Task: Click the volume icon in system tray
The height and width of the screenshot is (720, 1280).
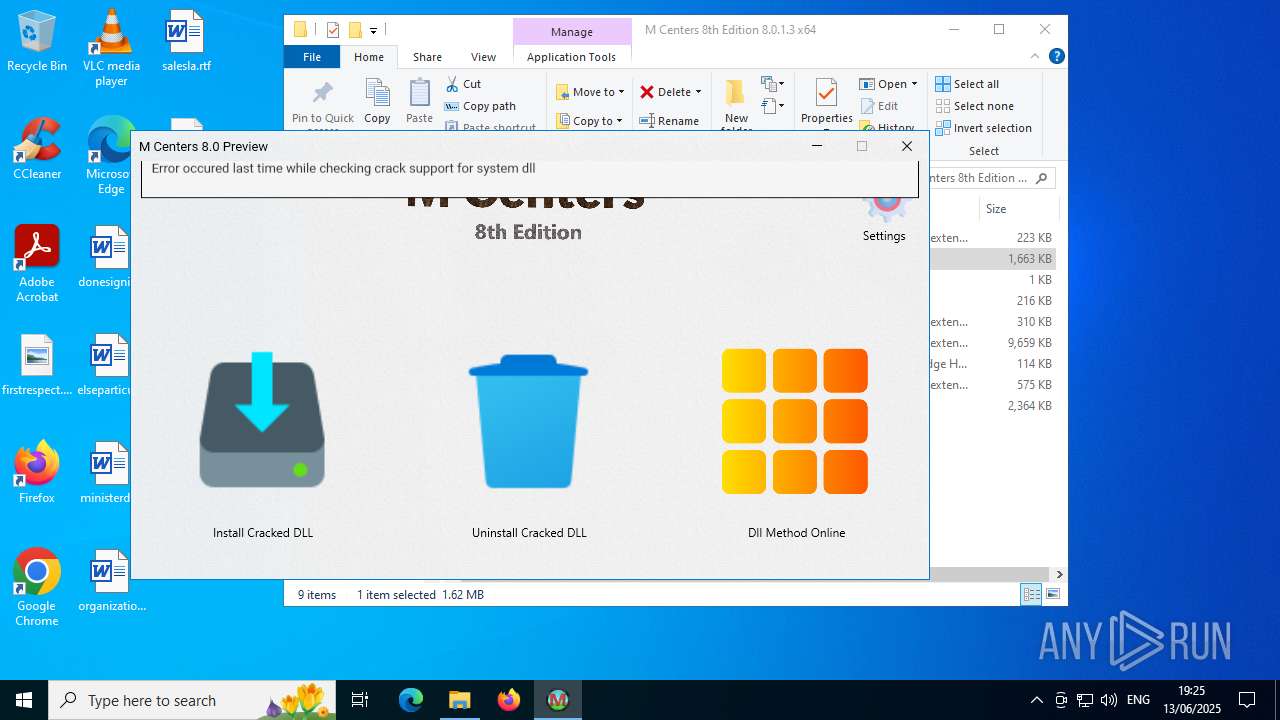Action: pos(1108,700)
